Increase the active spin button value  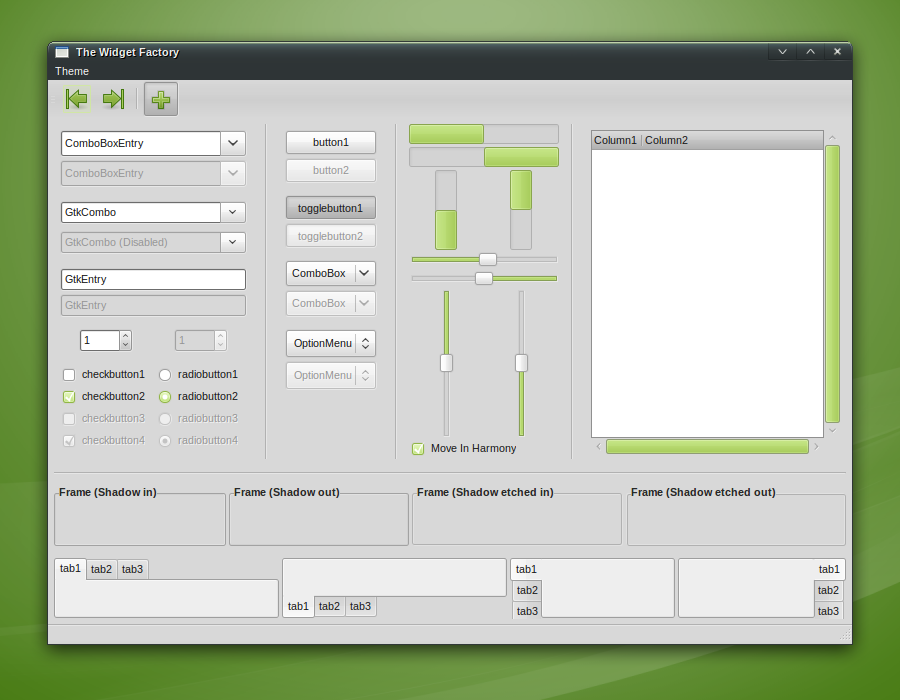[126, 336]
